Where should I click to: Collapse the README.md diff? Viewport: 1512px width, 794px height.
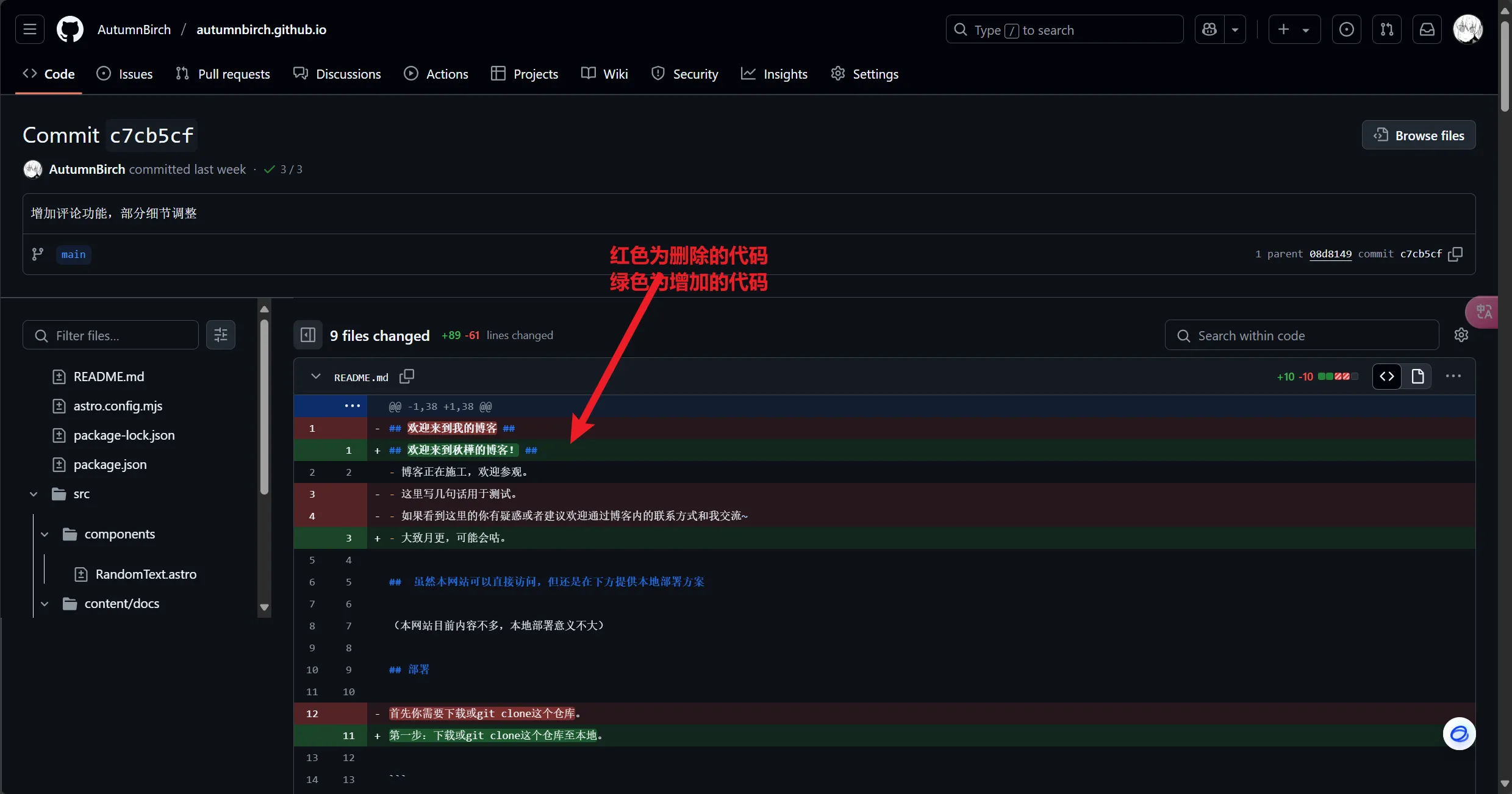click(x=315, y=376)
